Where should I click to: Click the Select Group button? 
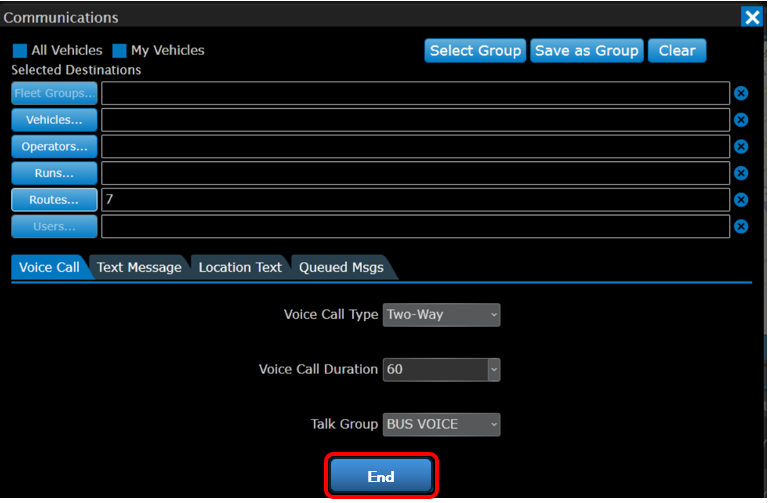tap(475, 51)
